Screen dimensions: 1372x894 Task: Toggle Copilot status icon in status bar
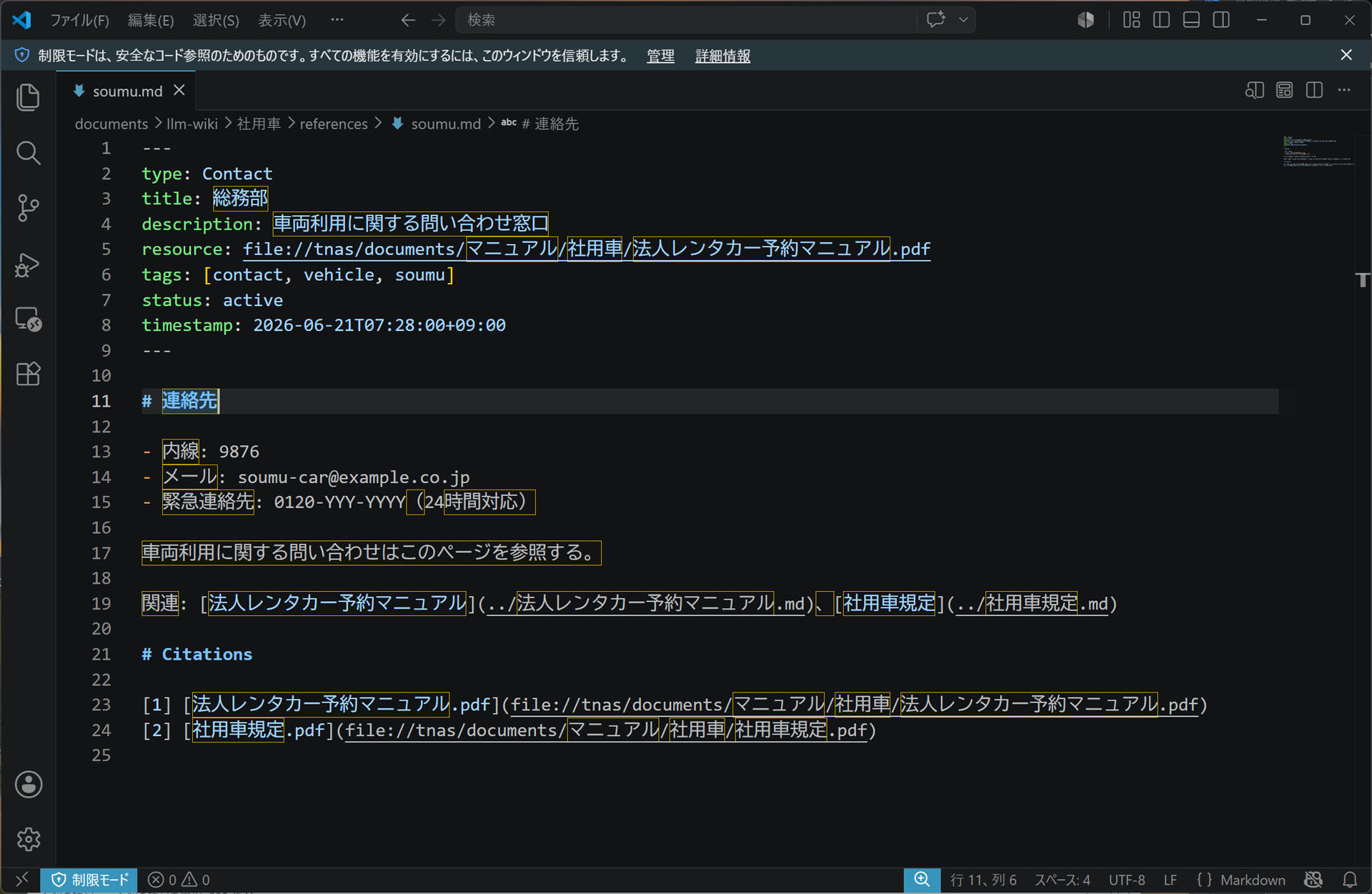coord(1313,880)
